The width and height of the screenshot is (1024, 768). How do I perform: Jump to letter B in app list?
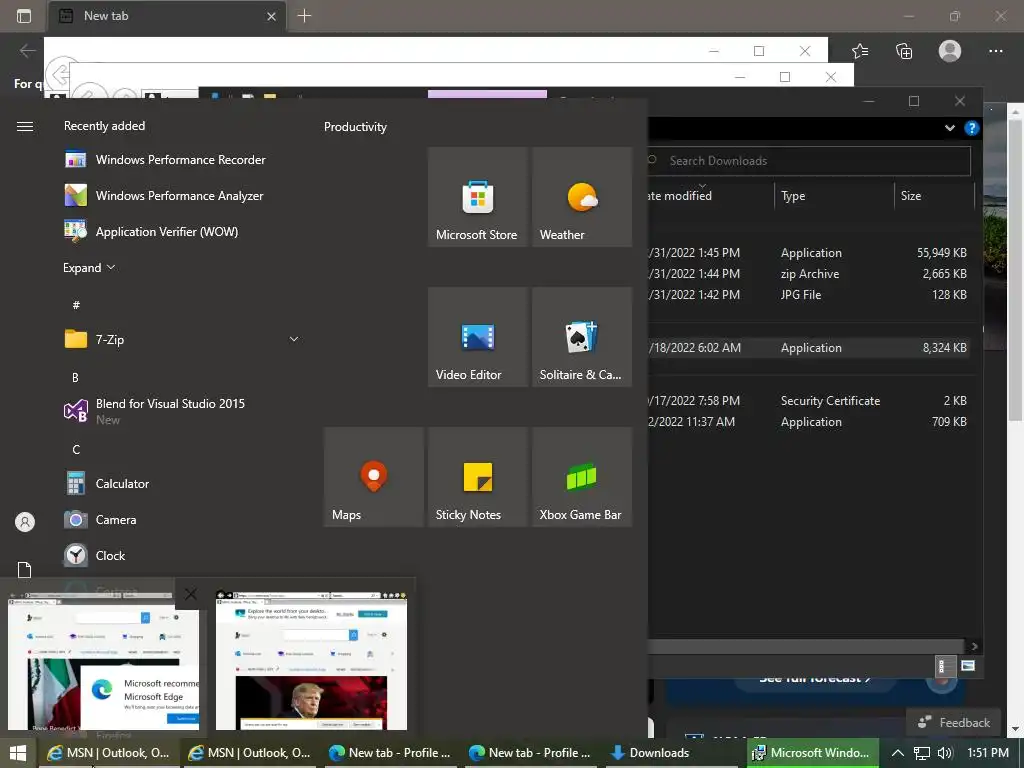(75, 377)
